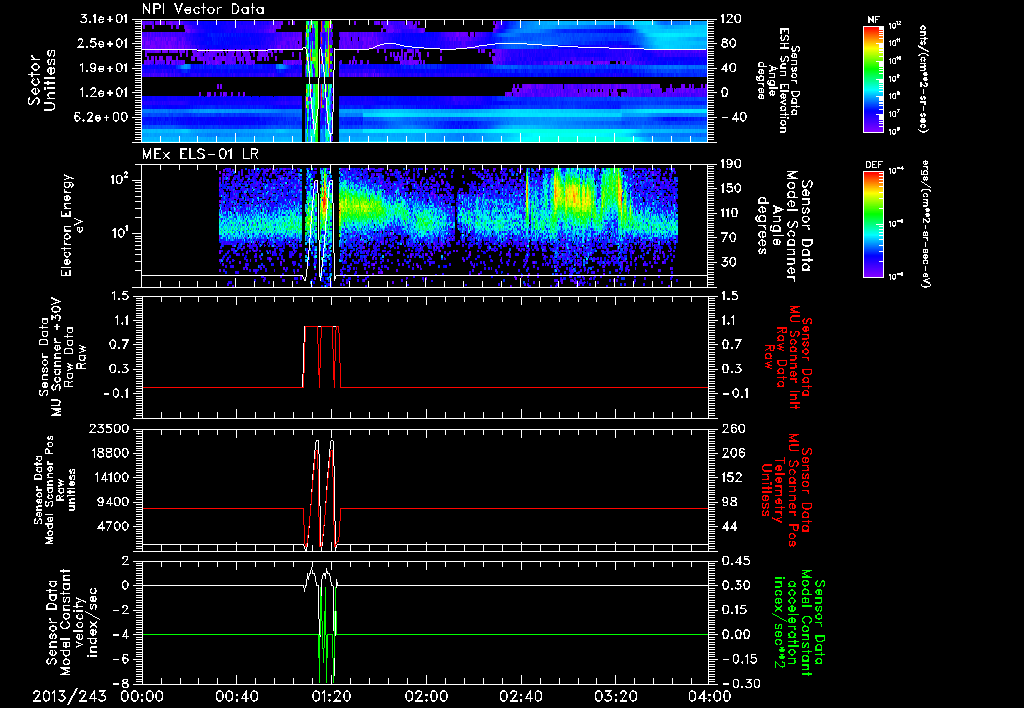
Task: Click the DEF energy flux color bar
Action: click(873, 223)
